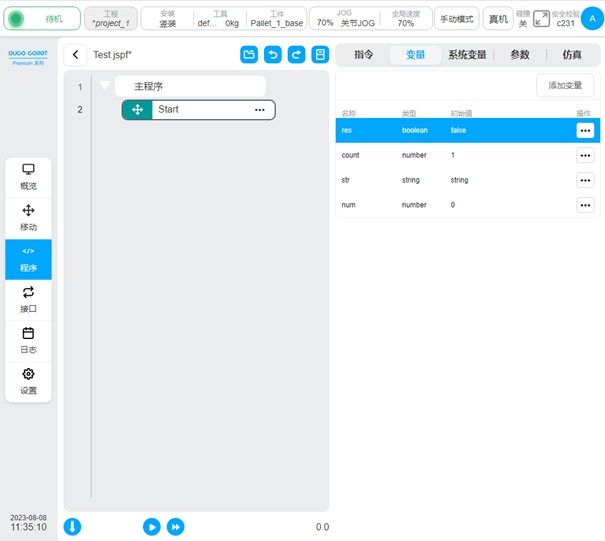The image size is (605, 541).
Task: Click the back arrow beside Test.jspf
Action: click(77, 55)
